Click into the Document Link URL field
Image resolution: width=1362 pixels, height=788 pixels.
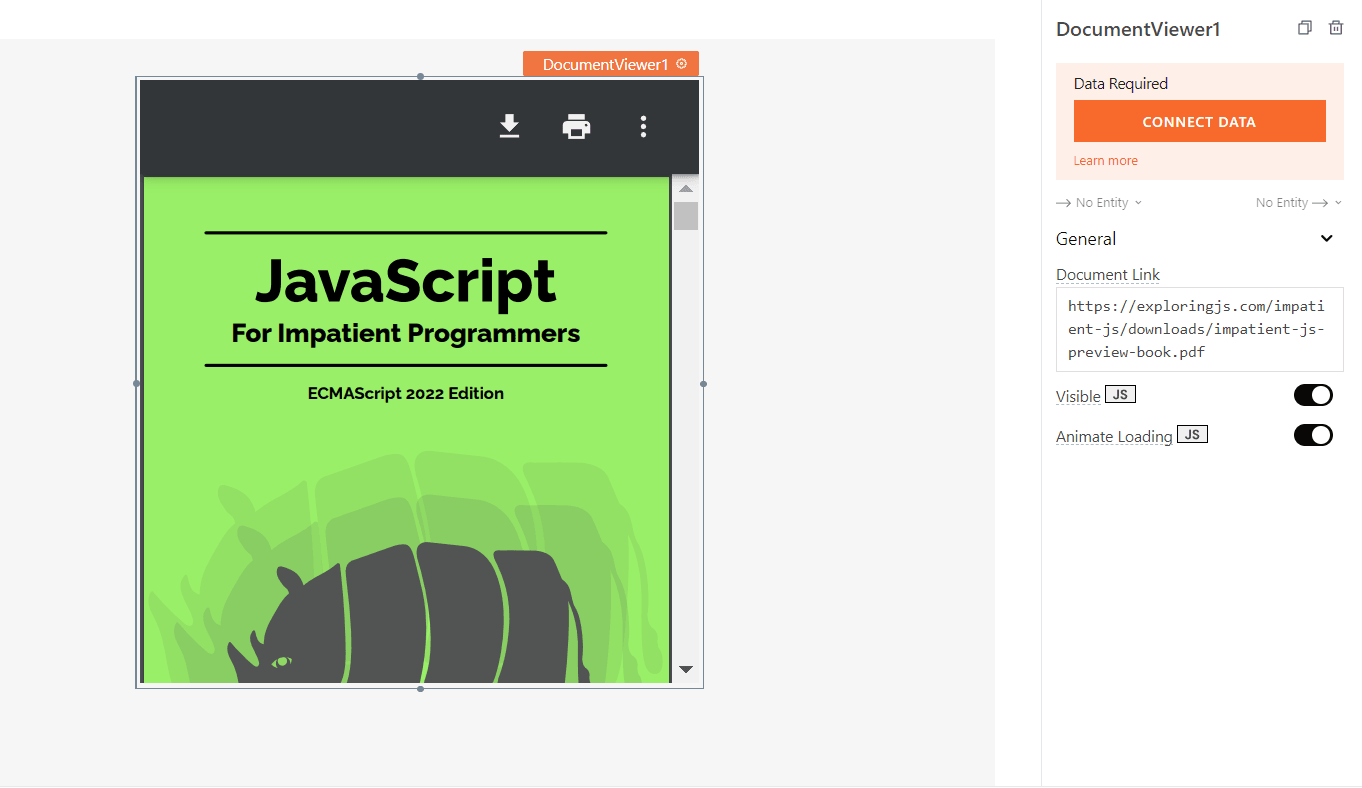coord(1199,329)
